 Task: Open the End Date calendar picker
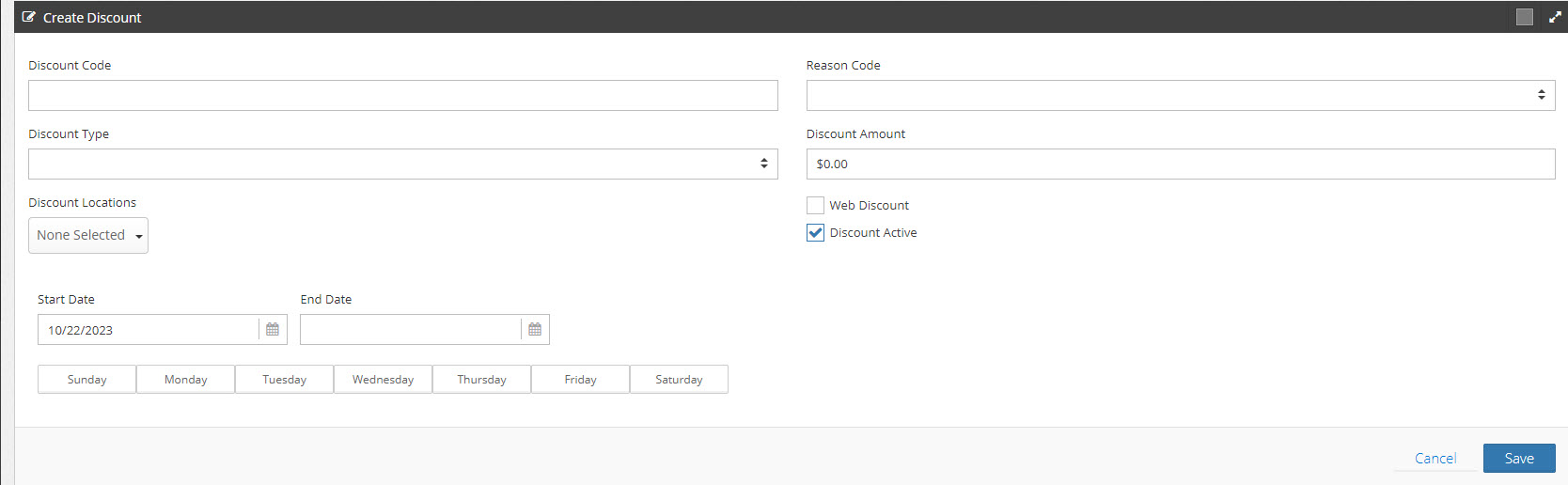(x=535, y=330)
